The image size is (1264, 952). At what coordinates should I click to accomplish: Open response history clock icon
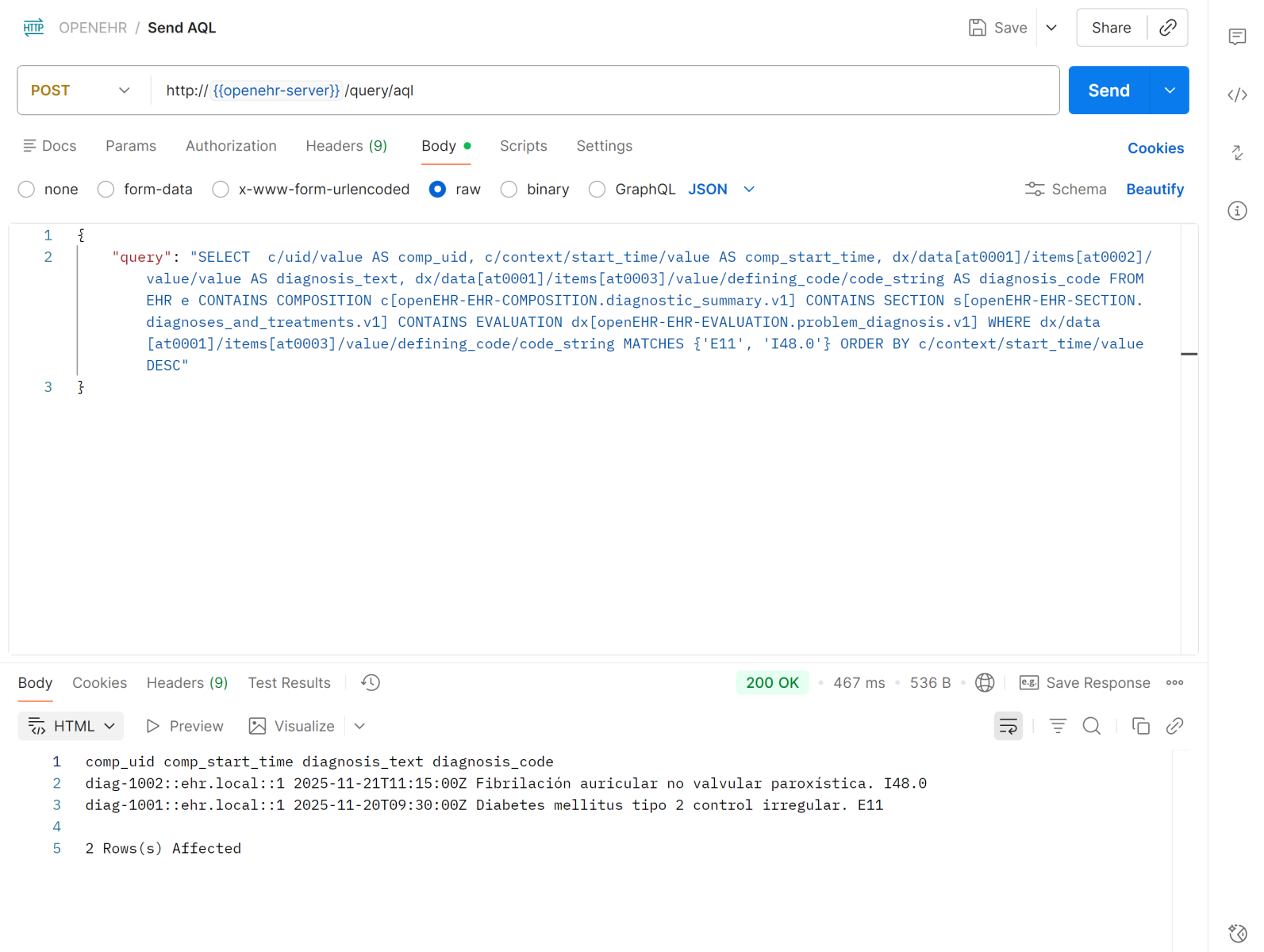click(371, 683)
